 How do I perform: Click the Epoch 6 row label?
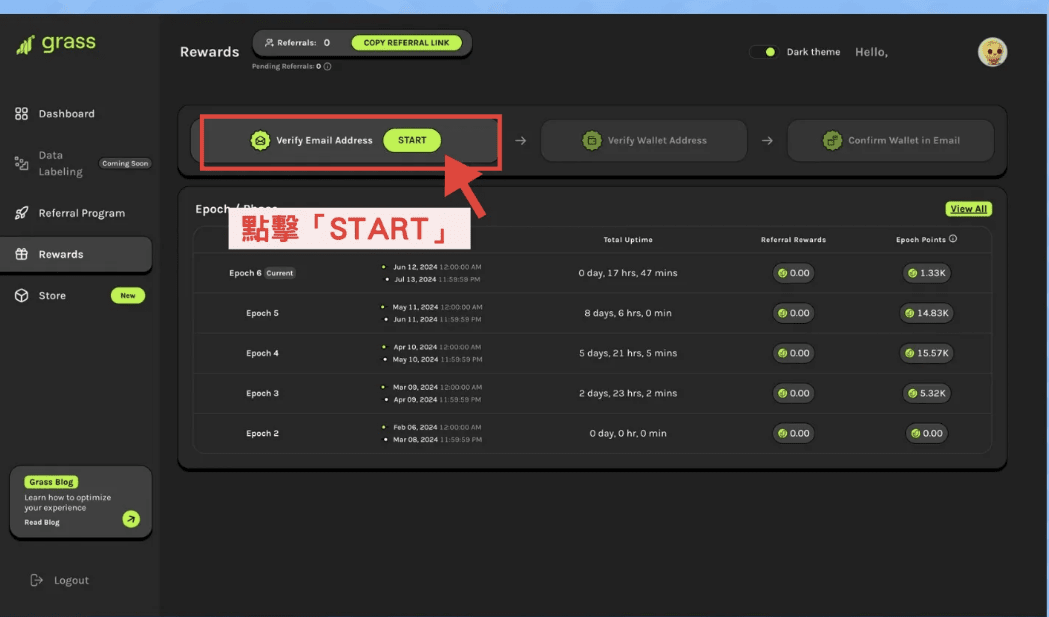coord(246,273)
